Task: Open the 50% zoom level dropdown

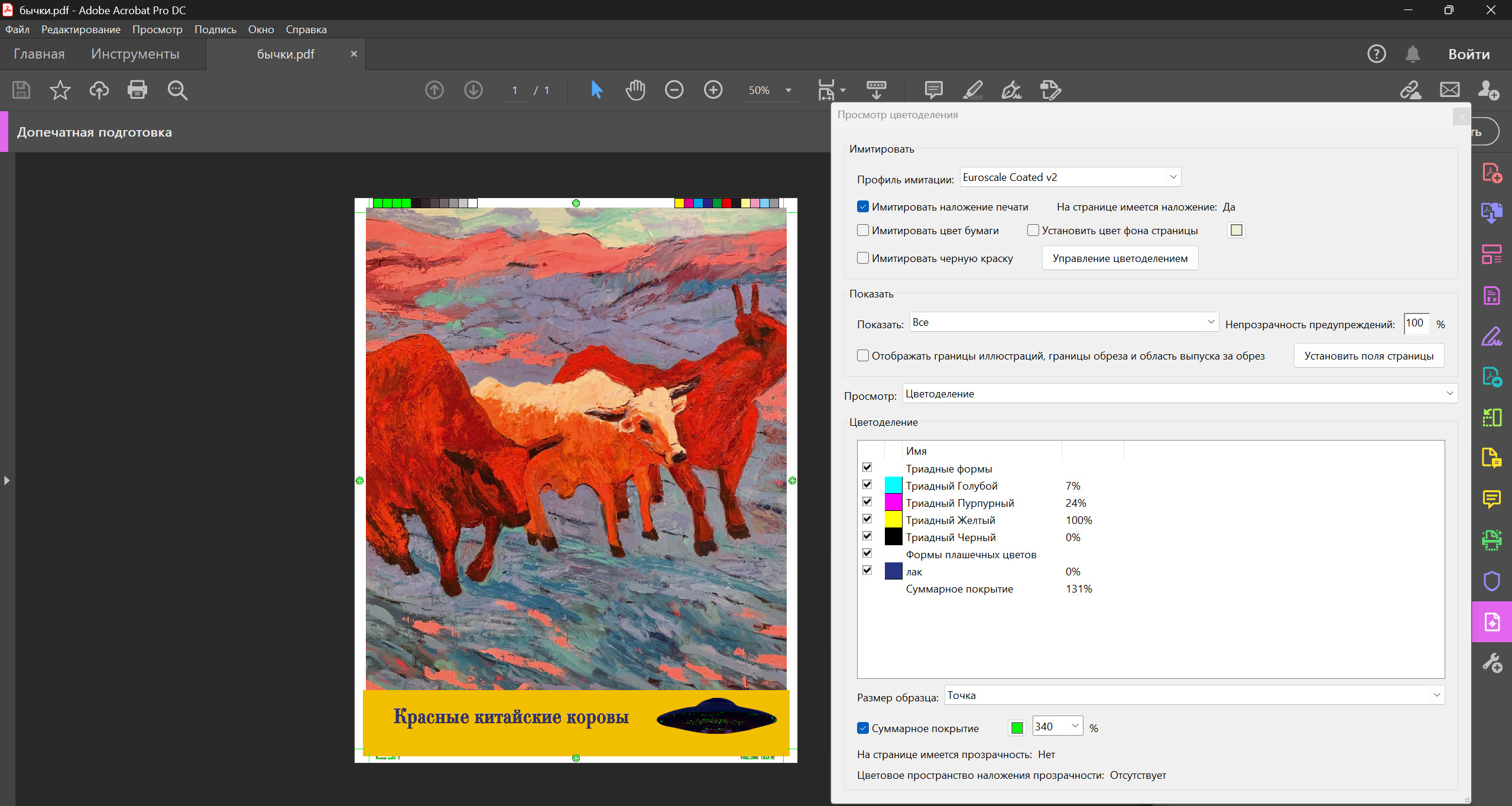Action: (x=770, y=90)
